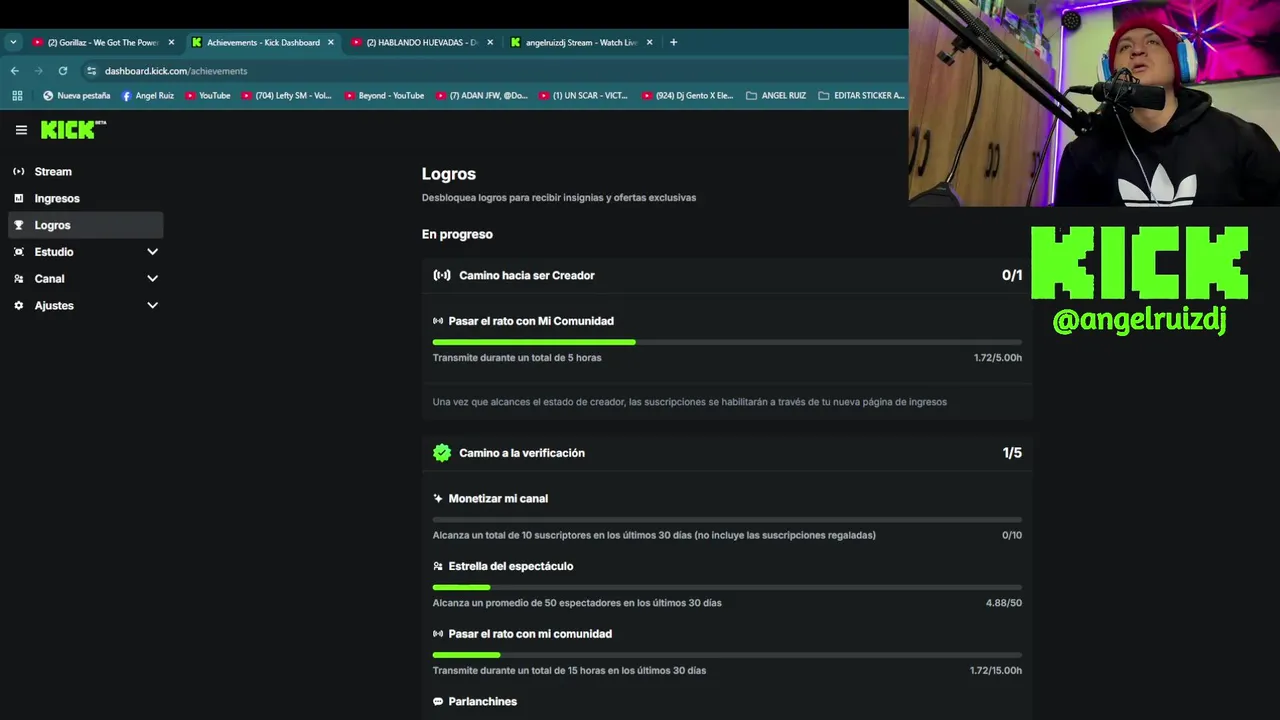Click the site information icon in address bar
Viewport: 1280px width, 720px height.
(x=92, y=71)
